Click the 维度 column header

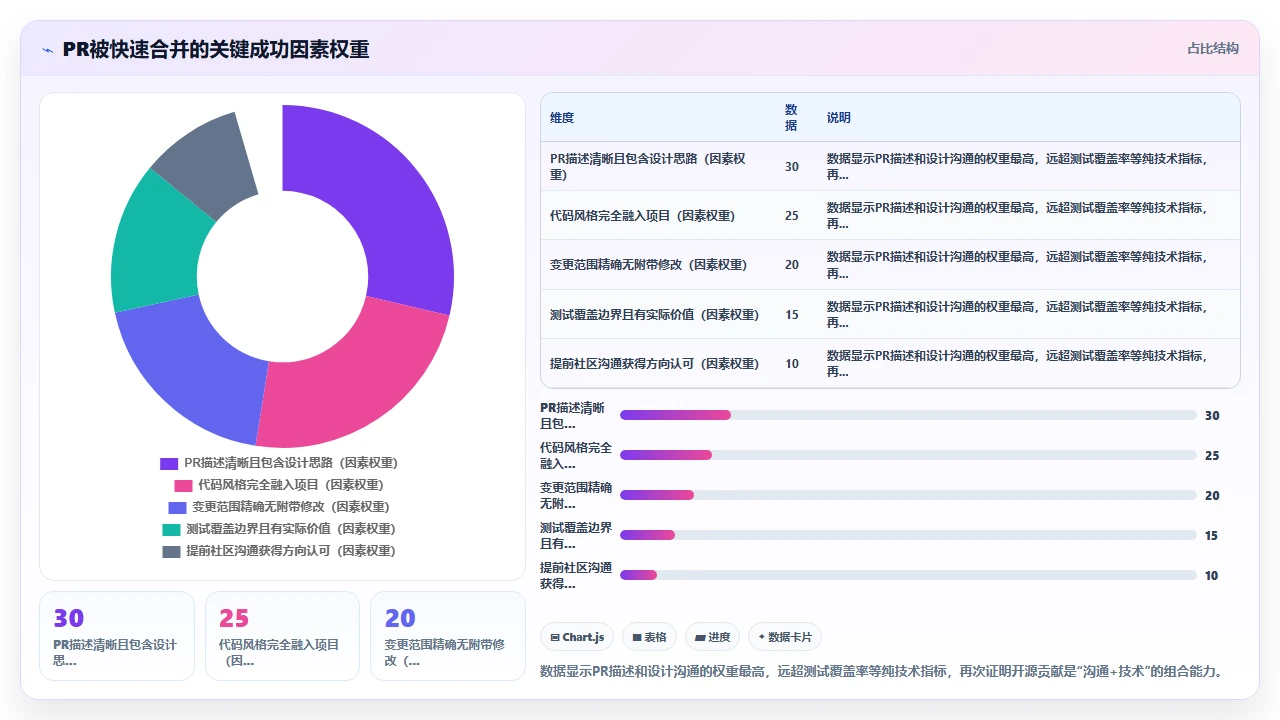click(562, 118)
